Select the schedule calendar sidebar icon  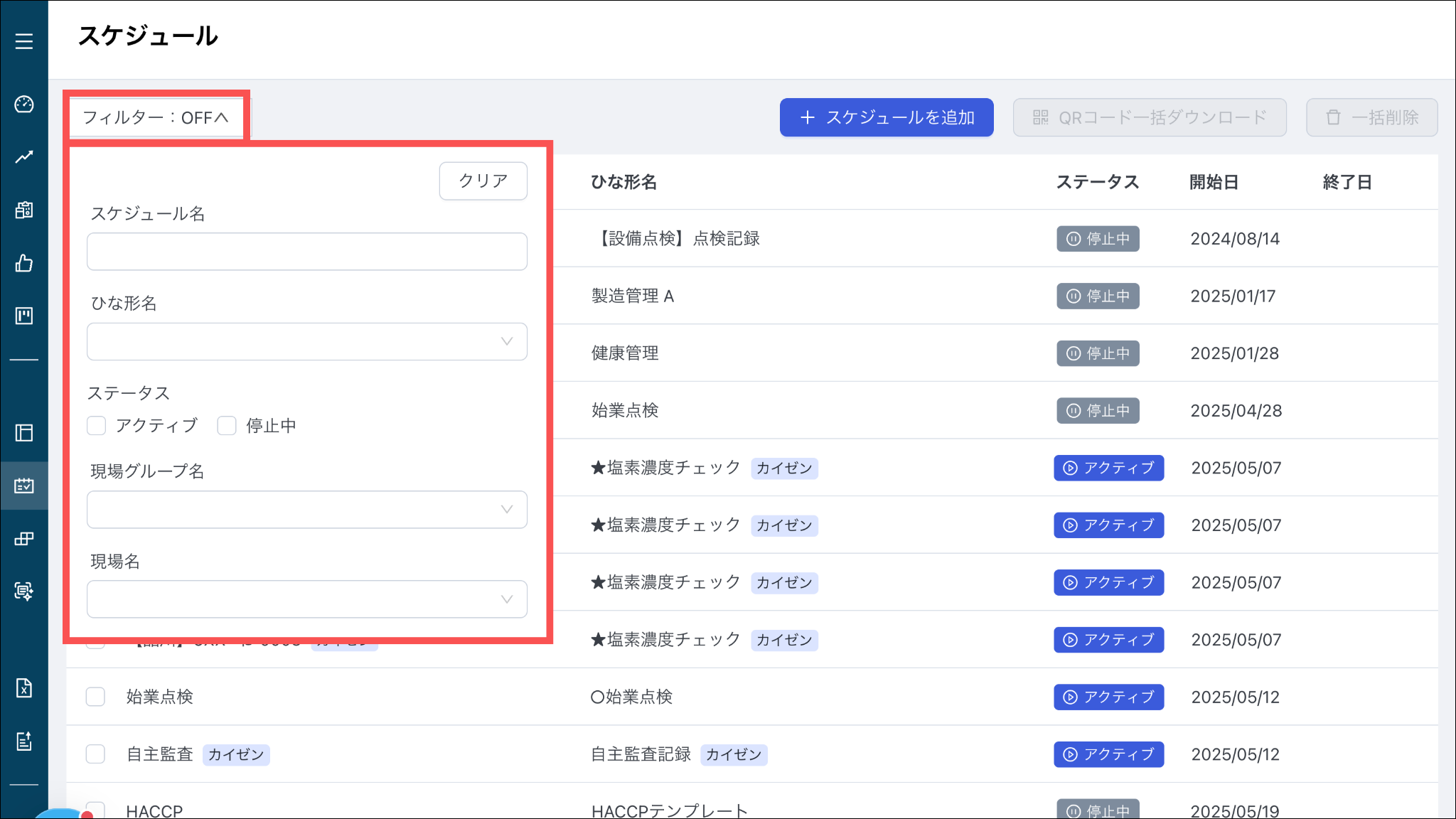click(x=24, y=486)
